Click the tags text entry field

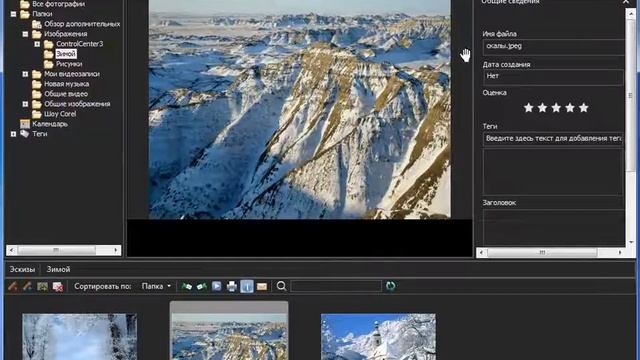click(x=553, y=139)
